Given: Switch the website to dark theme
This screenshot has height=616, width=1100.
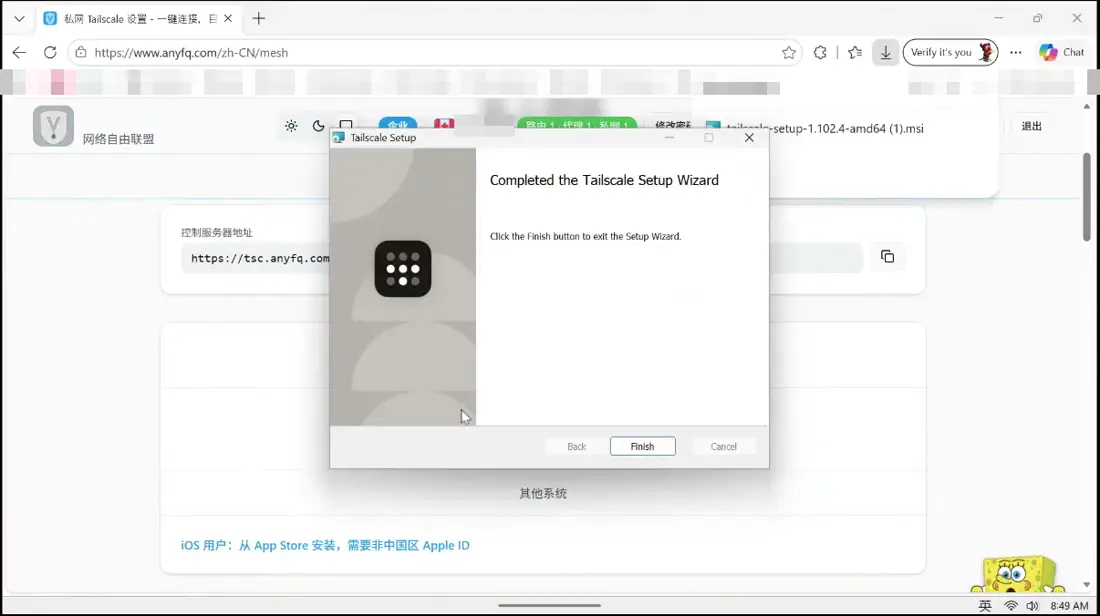Looking at the screenshot, I should (x=318, y=126).
